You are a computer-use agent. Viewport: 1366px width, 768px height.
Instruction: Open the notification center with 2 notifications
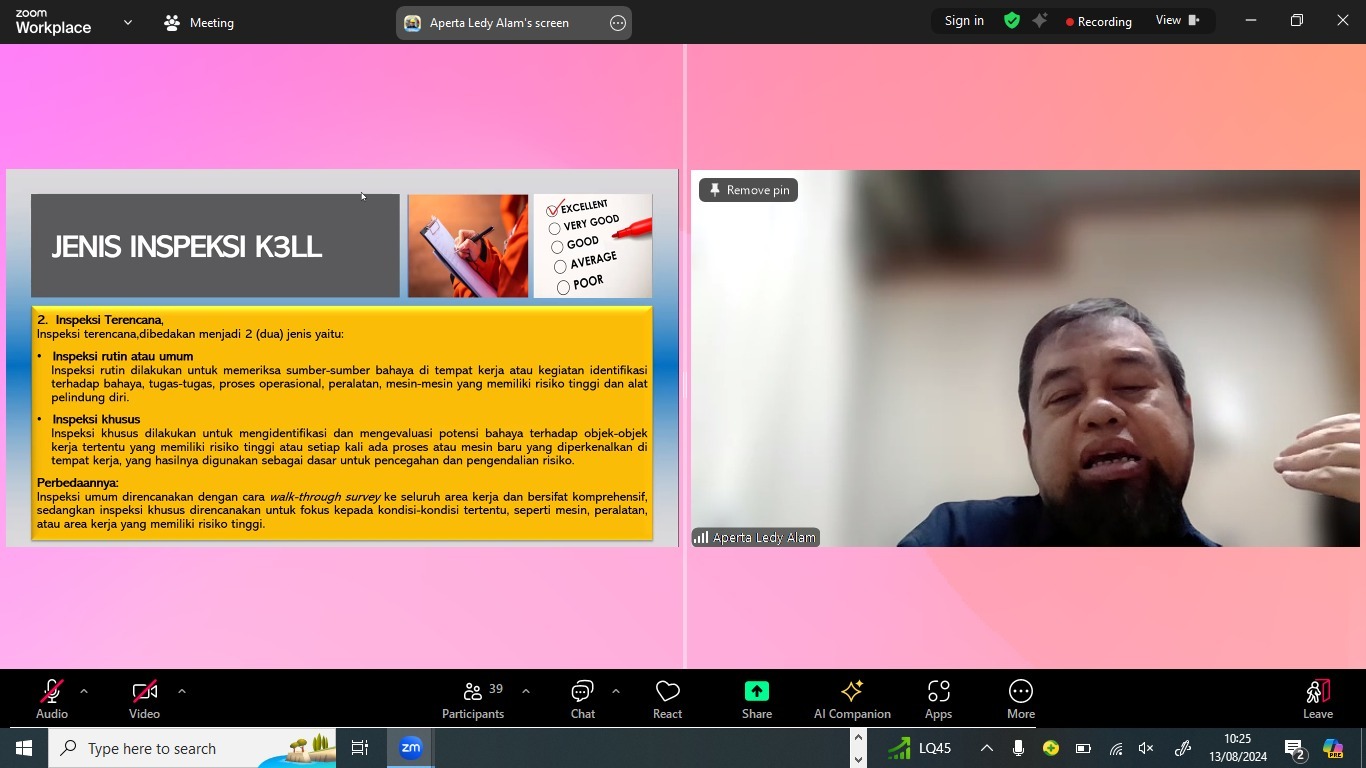[1296, 749]
